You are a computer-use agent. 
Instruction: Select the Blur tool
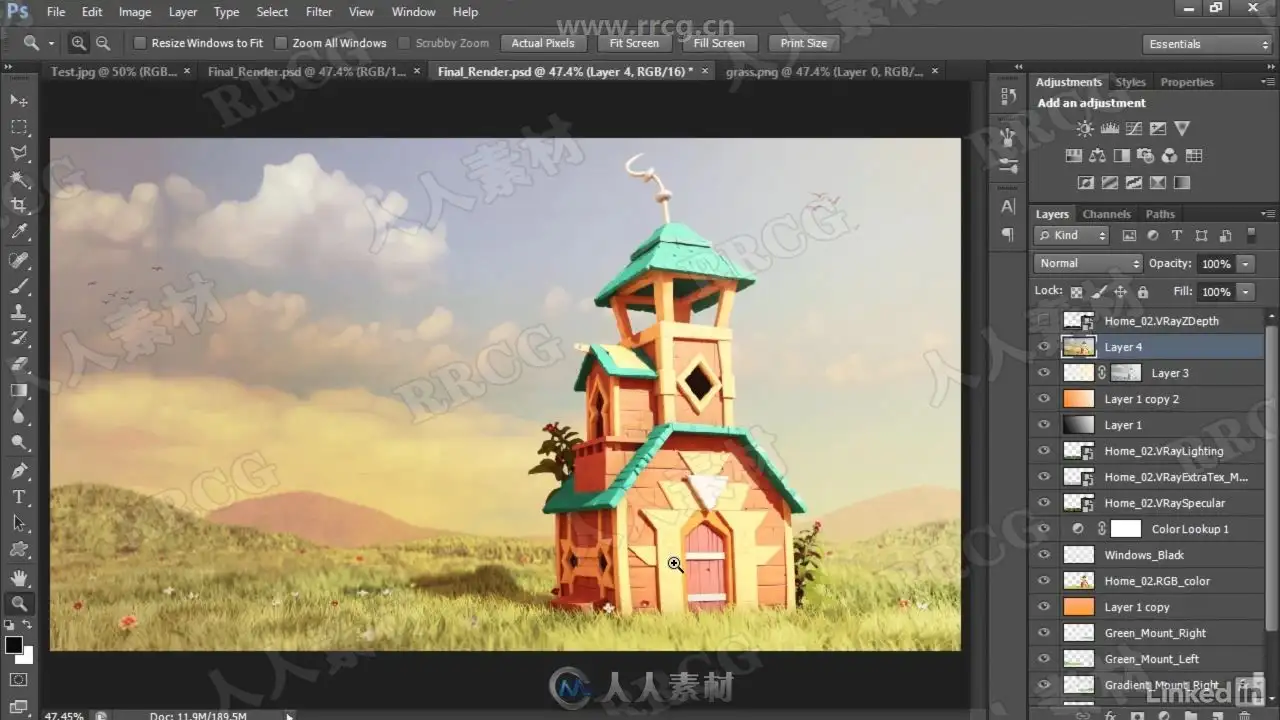[x=19, y=416]
